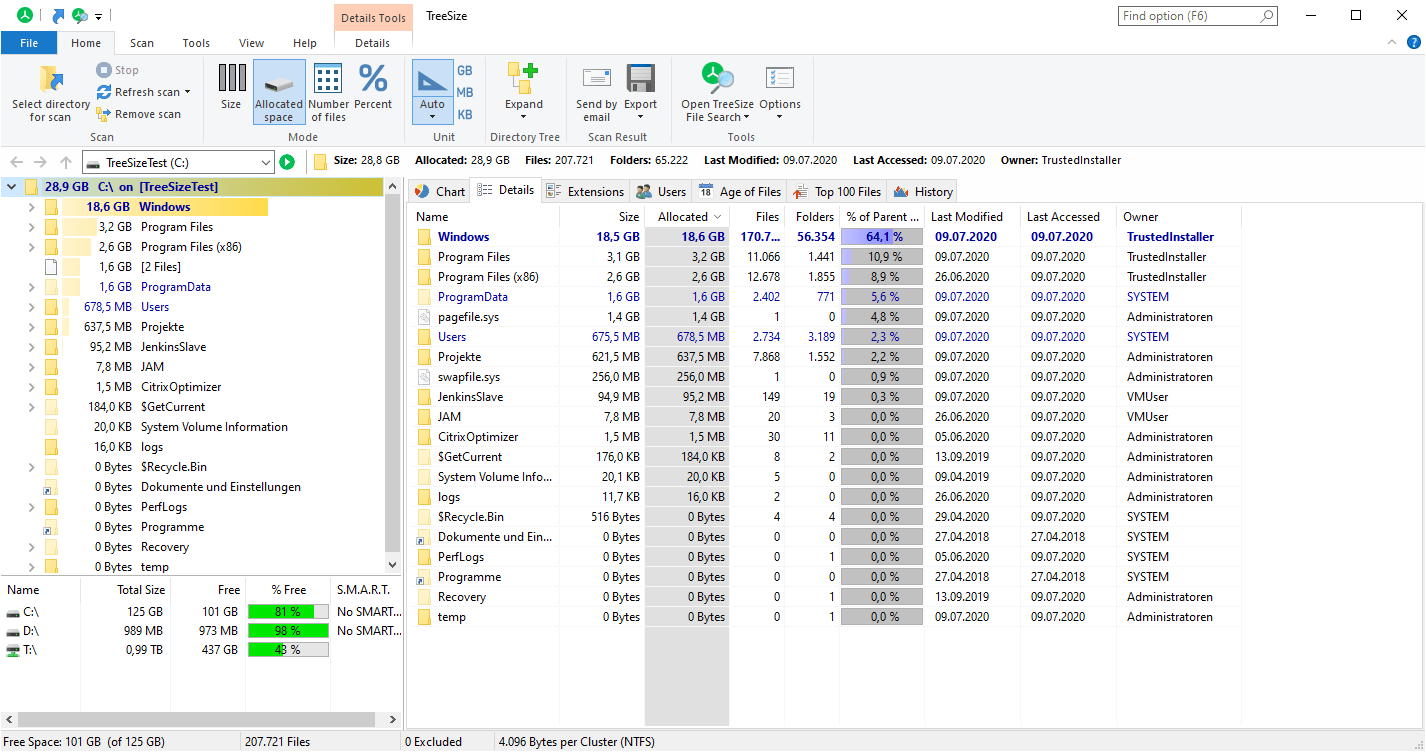Viewport: 1426px width, 752px height.
Task: Expand the Windows folder in tree
Action: 31,207
